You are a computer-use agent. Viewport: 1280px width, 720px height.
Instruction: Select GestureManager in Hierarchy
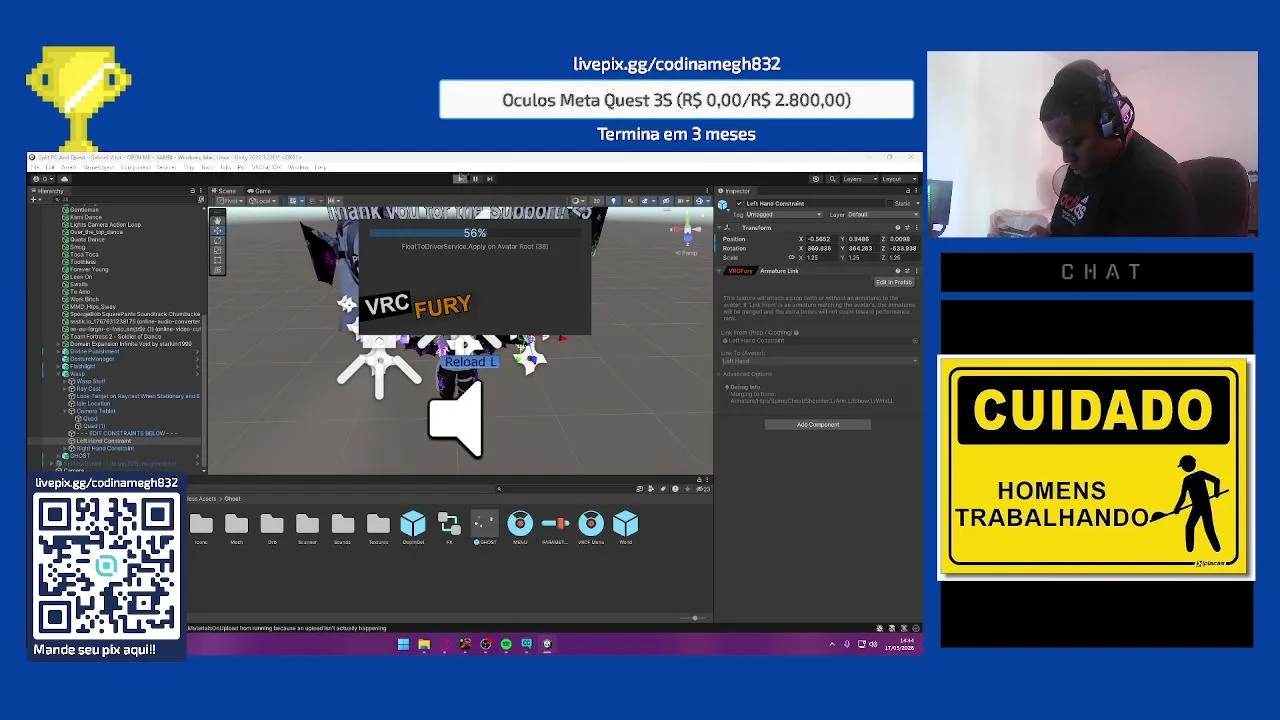[92, 359]
